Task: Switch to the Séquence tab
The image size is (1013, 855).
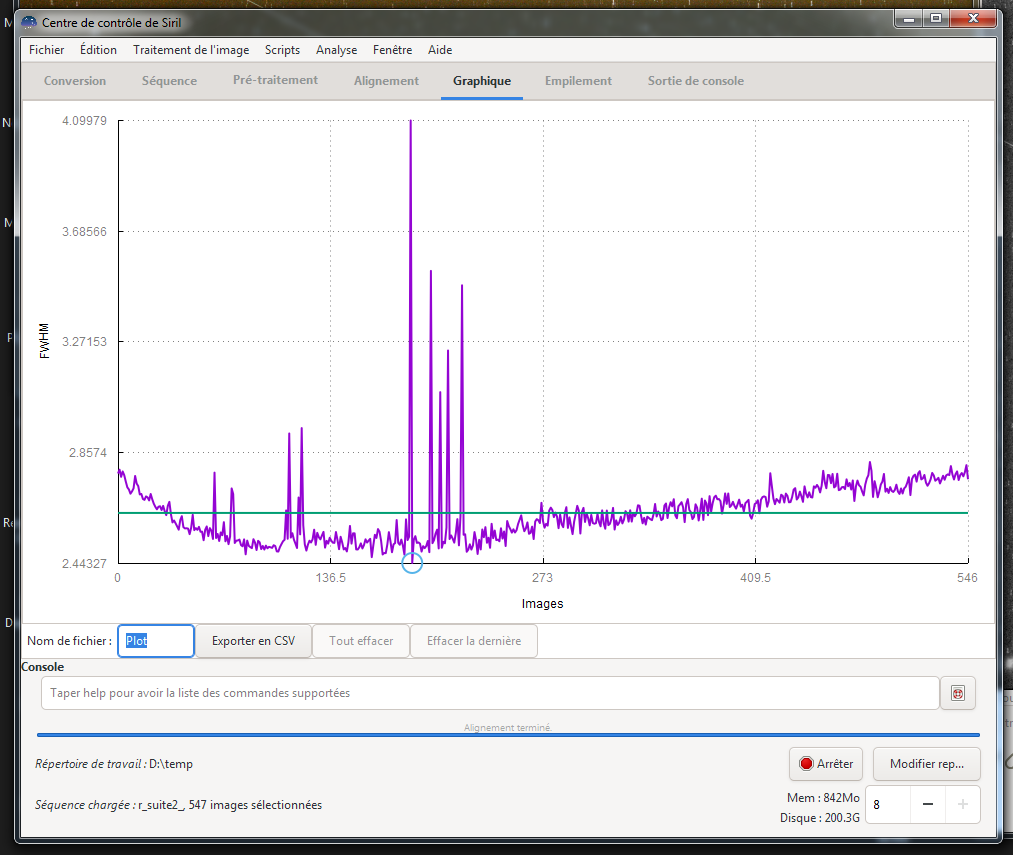Action: click(x=169, y=81)
